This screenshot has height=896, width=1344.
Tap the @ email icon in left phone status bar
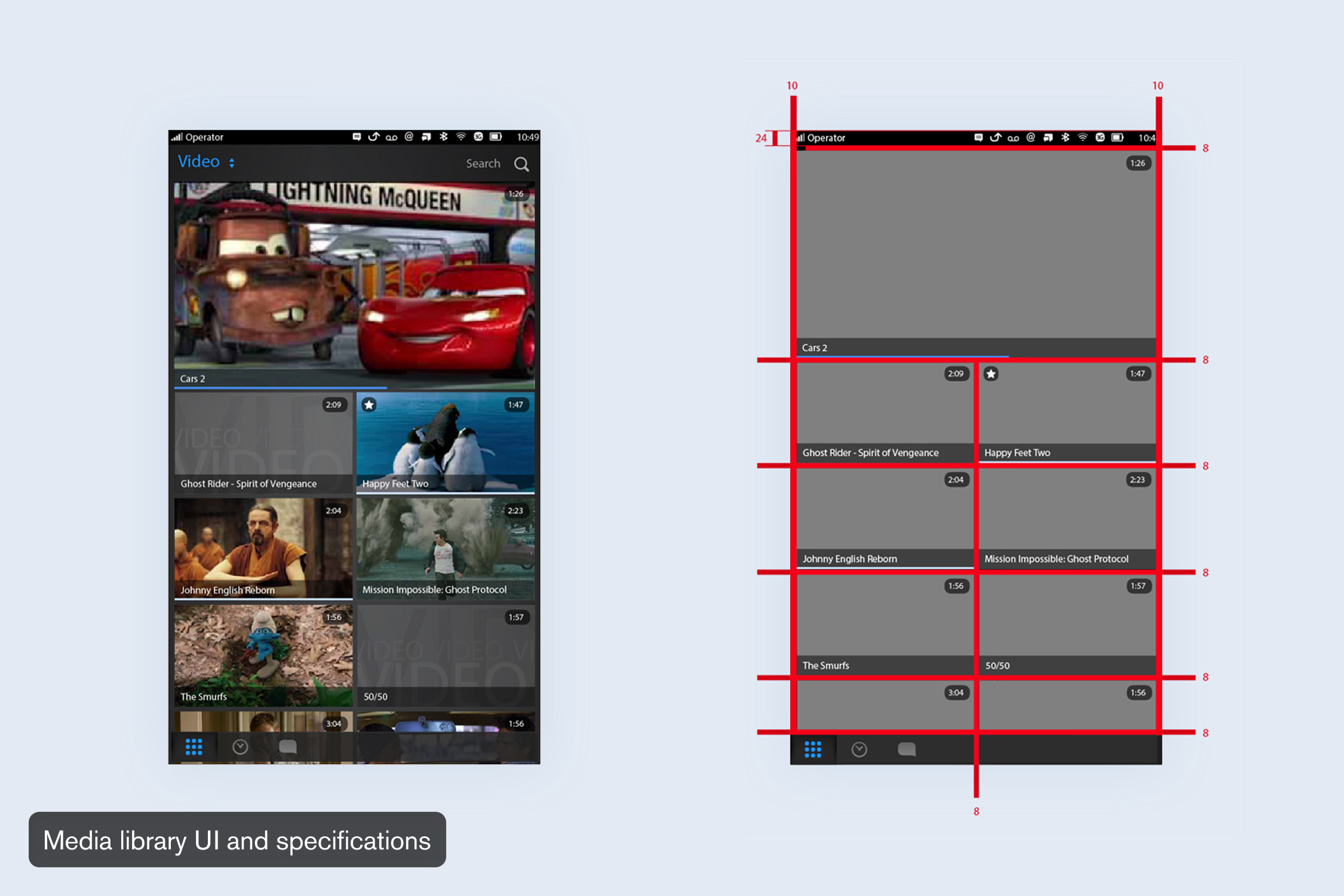(x=409, y=137)
